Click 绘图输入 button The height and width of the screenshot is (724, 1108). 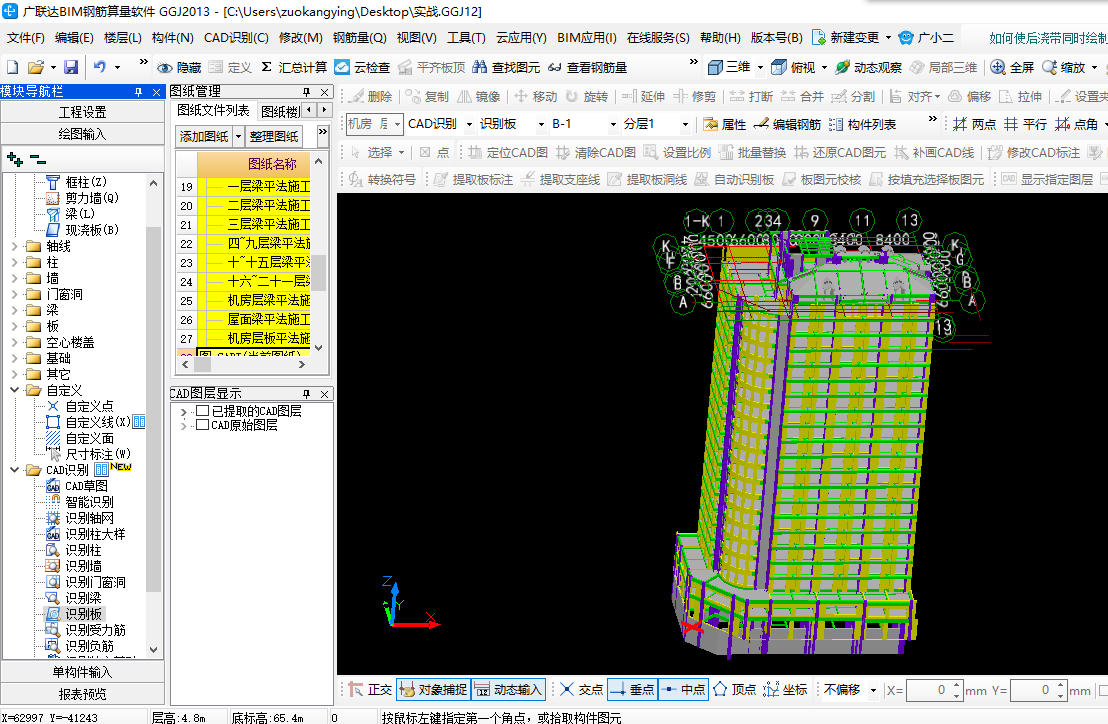click(x=83, y=133)
